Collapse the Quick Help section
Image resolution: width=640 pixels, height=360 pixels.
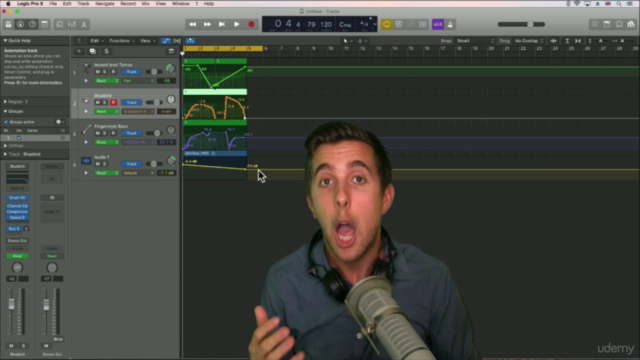coord(5,41)
